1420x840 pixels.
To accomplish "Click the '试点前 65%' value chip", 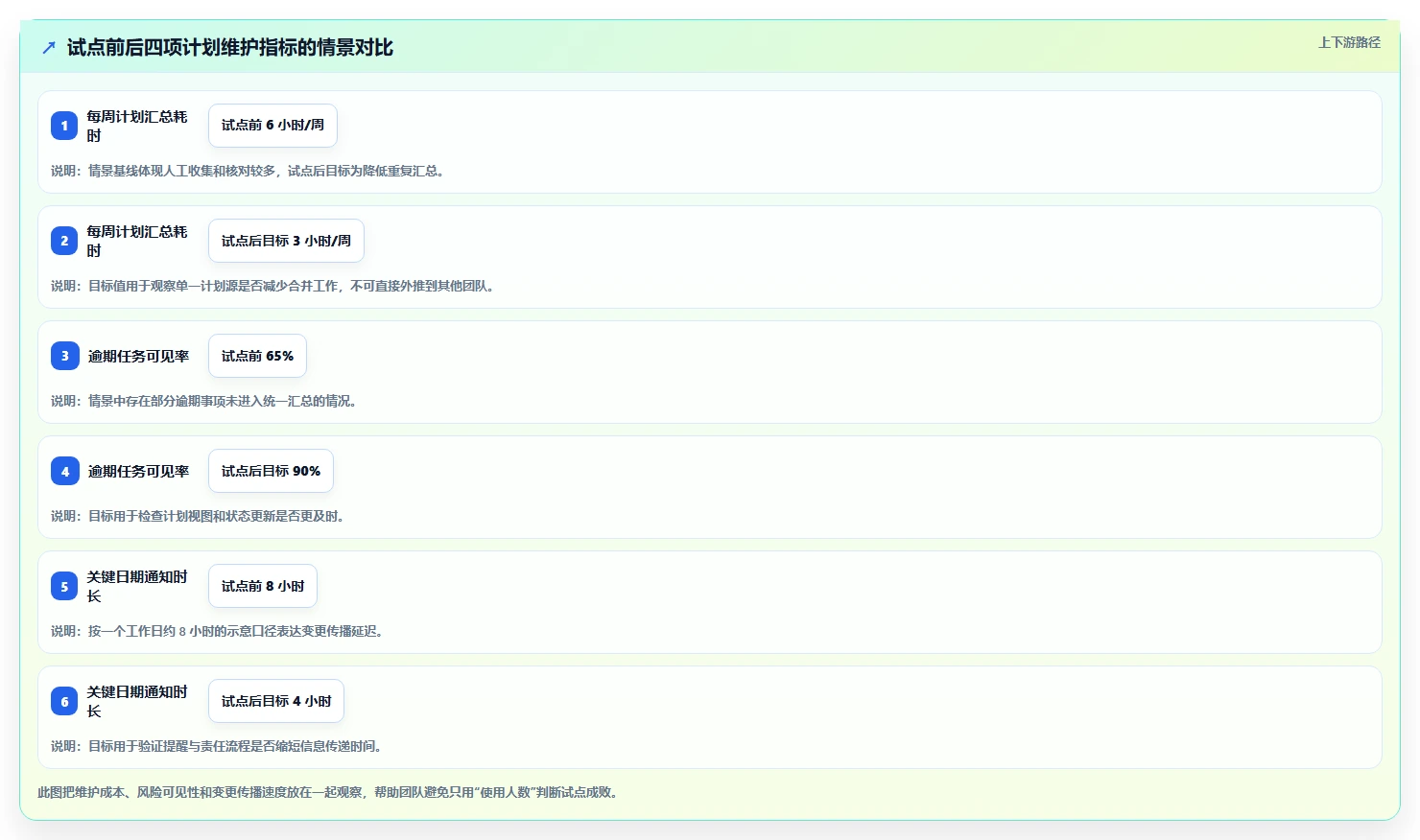I will pyautogui.click(x=257, y=356).
